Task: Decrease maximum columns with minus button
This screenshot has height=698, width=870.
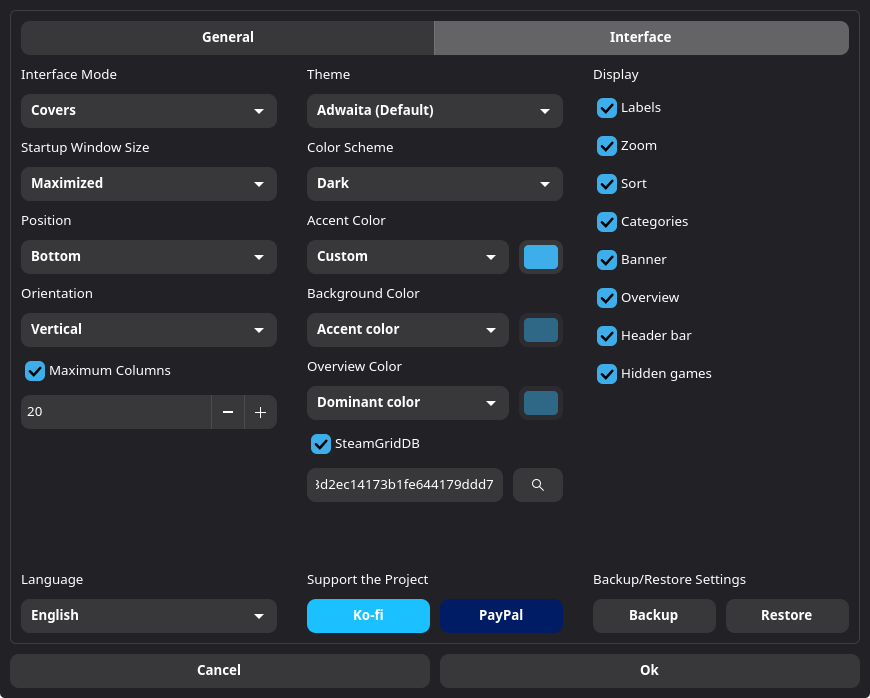Action: [x=227, y=412]
